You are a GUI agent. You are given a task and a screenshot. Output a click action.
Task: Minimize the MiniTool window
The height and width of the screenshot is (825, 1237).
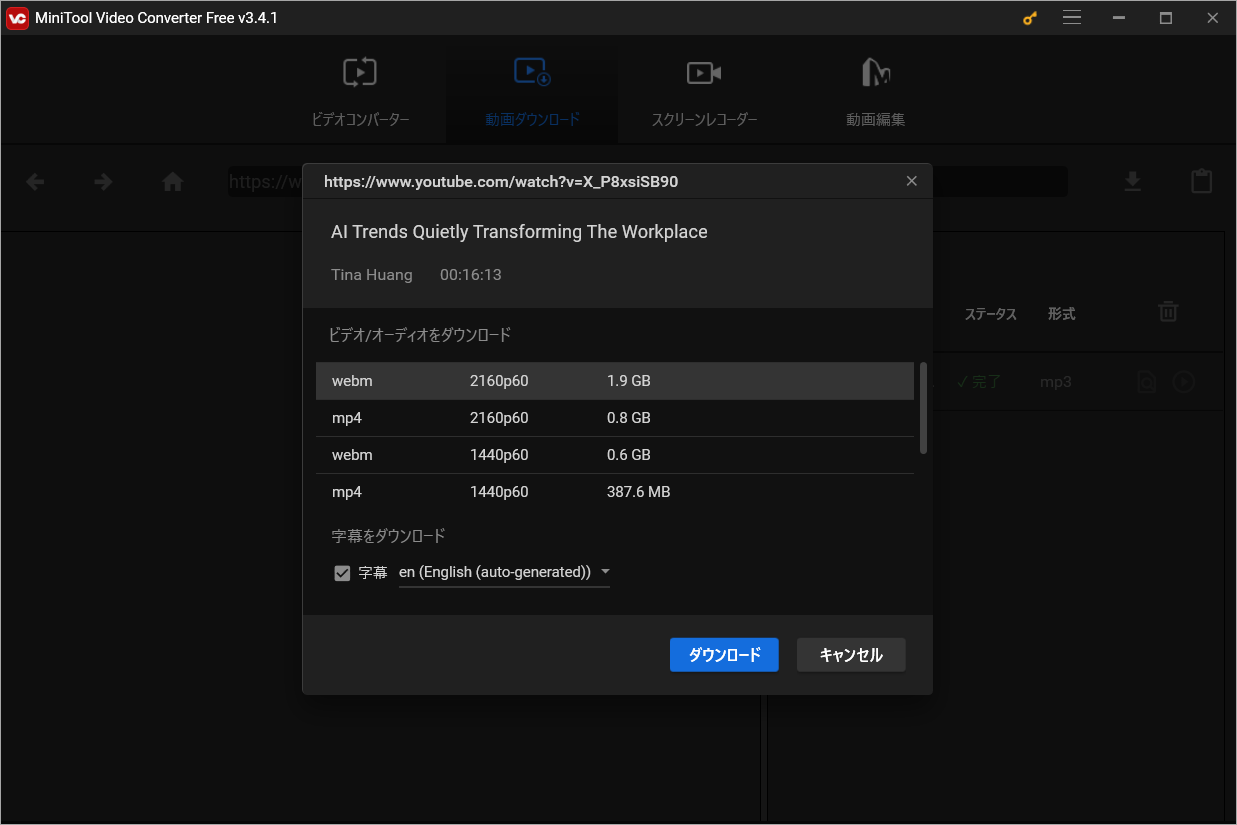tap(1119, 18)
